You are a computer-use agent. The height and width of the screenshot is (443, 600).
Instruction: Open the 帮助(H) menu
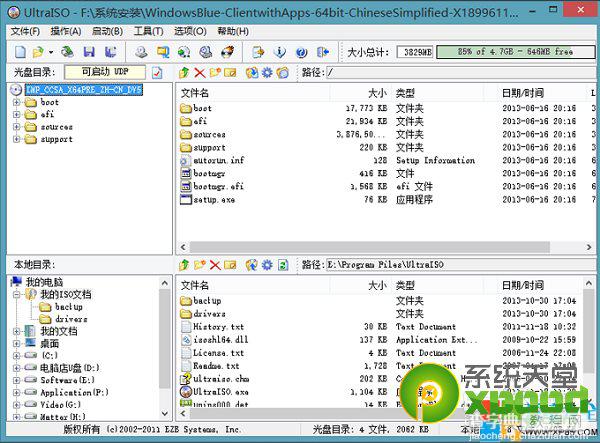pos(233,31)
